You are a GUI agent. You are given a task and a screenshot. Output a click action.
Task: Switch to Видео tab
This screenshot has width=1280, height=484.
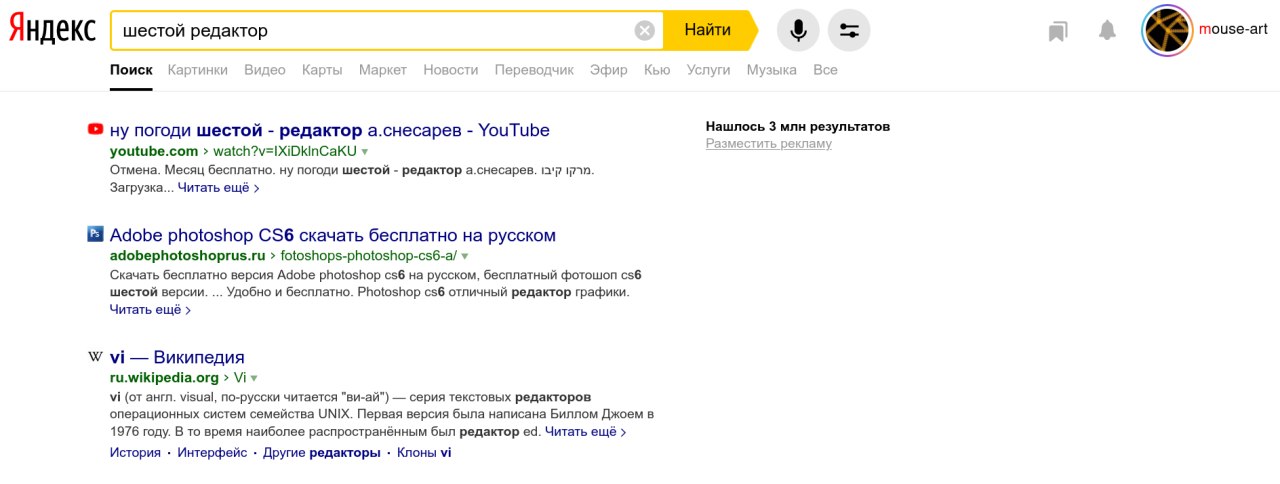[265, 70]
